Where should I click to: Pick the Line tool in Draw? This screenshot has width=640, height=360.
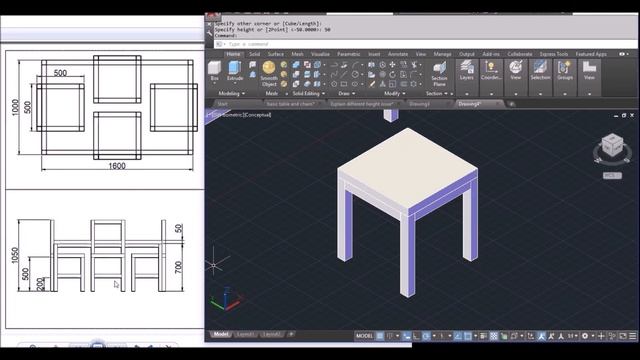(344, 74)
